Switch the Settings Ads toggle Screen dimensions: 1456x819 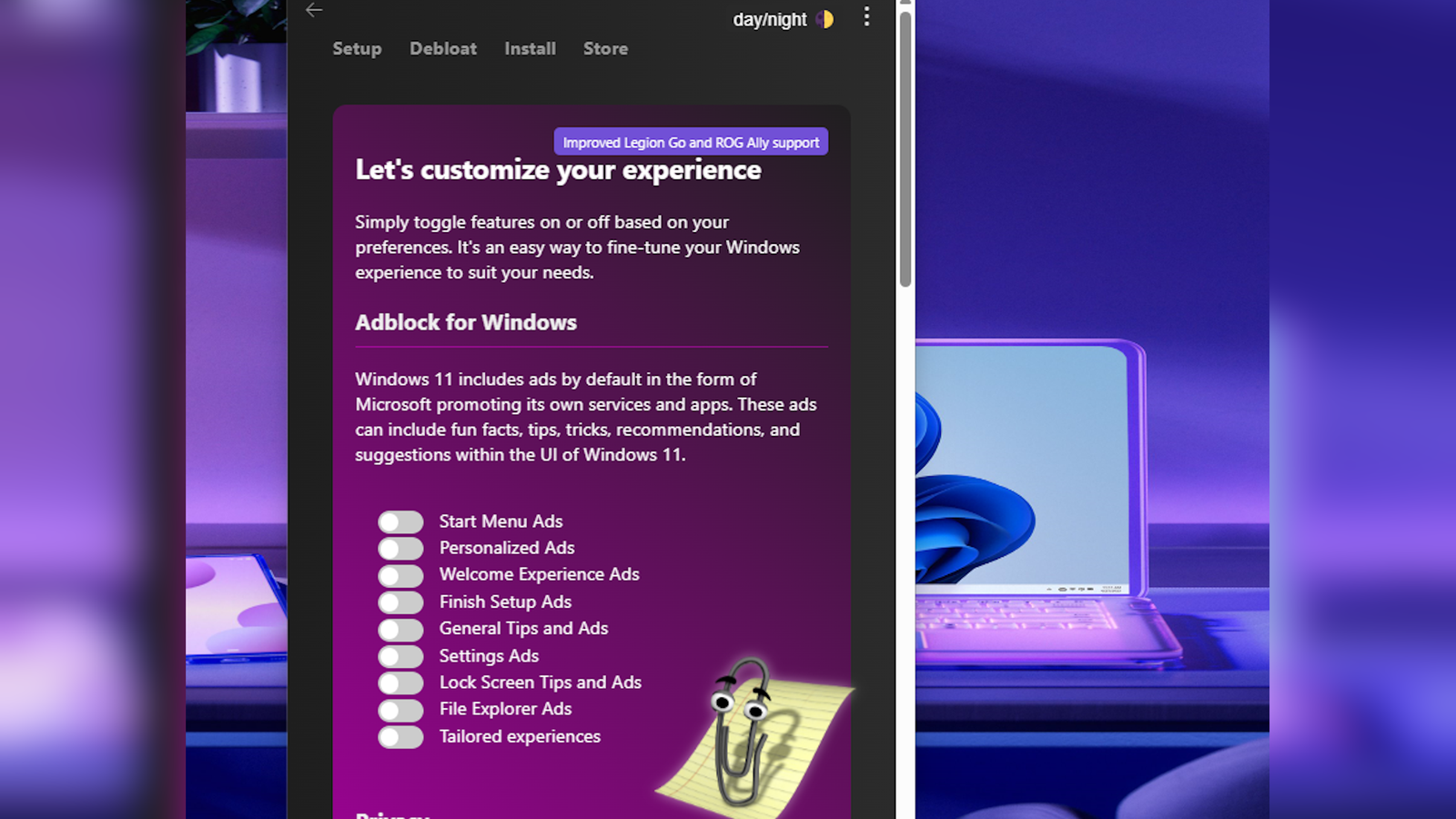point(400,656)
